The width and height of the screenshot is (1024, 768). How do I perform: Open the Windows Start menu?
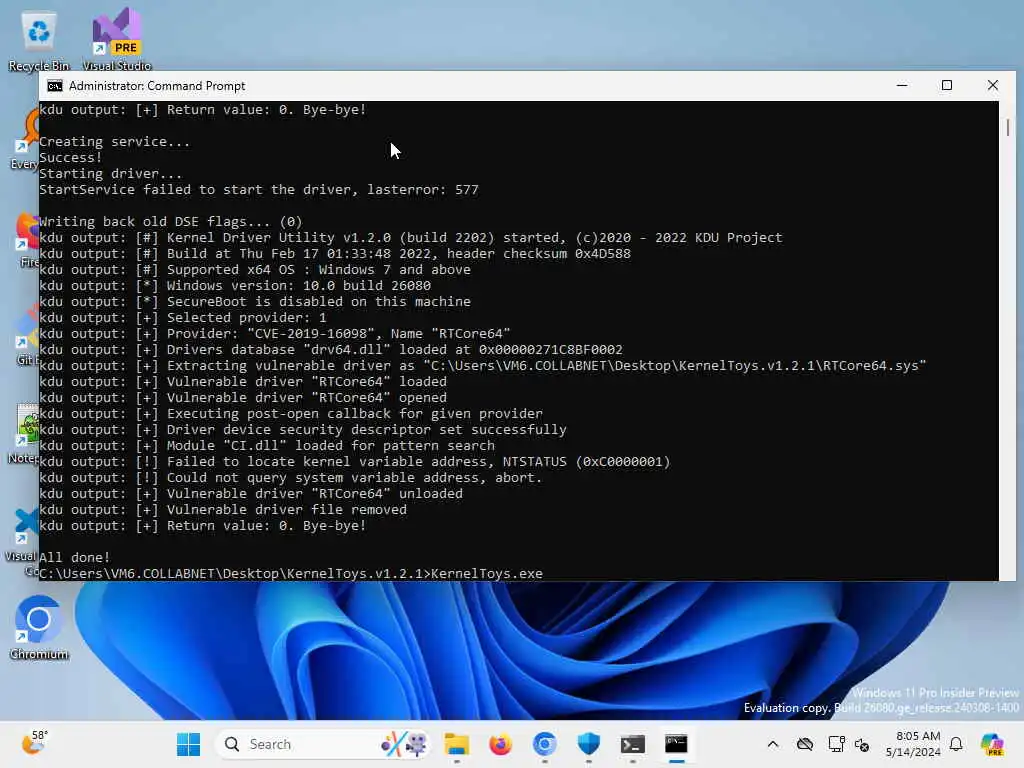189,744
